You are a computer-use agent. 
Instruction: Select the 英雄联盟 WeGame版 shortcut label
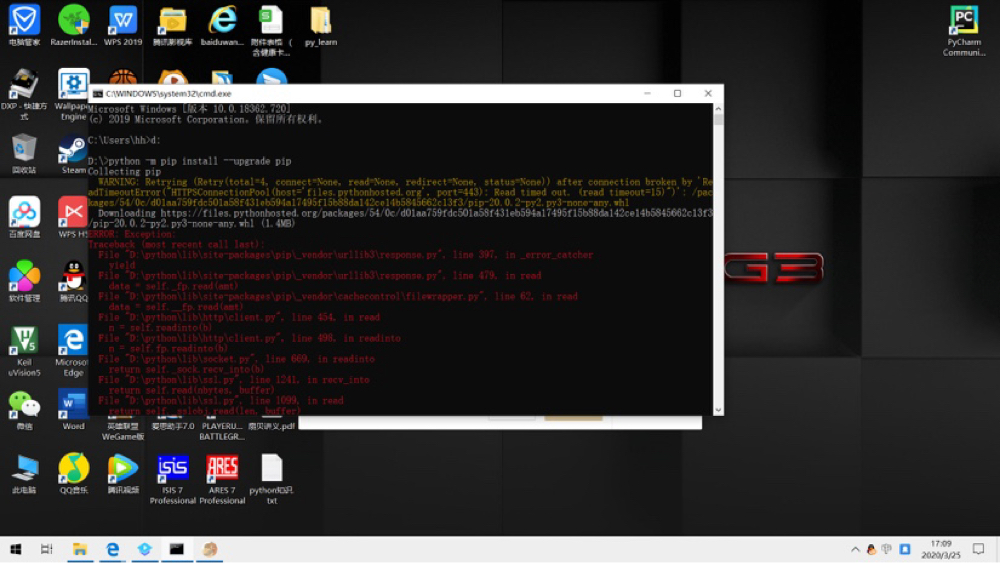click(123, 431)
